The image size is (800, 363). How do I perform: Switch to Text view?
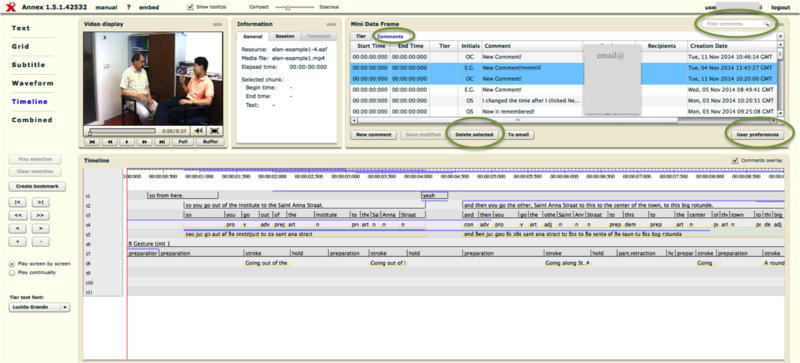point(21,28)
